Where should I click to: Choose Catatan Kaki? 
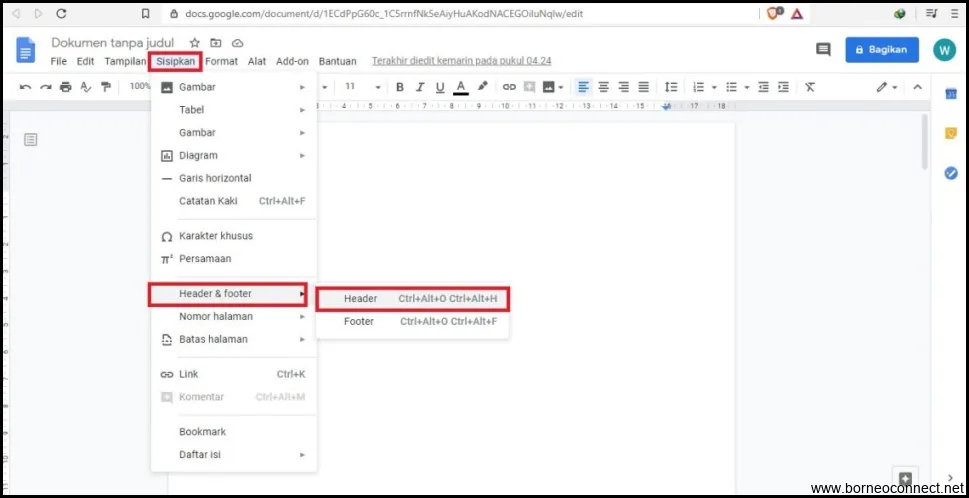[234, 201]
